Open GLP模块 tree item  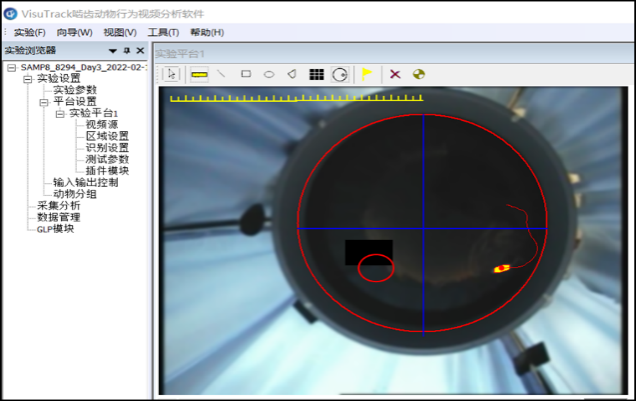56,229
